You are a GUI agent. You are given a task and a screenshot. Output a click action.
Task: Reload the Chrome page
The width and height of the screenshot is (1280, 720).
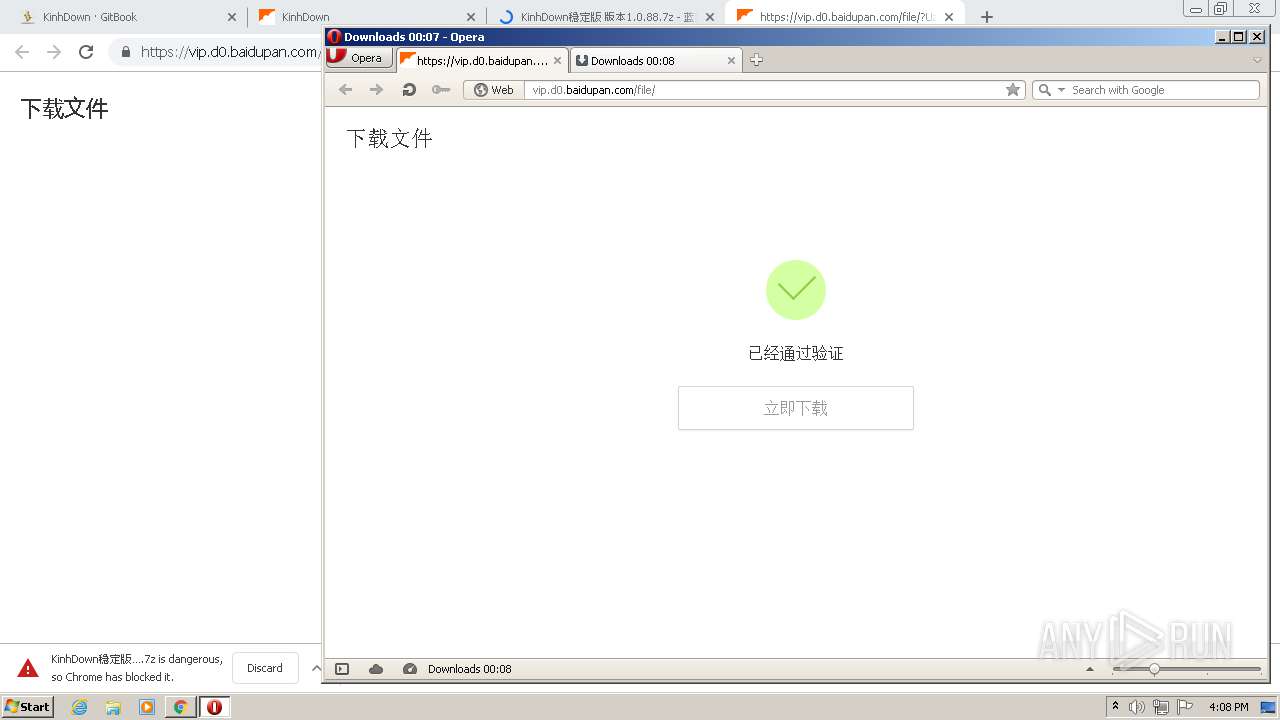[x=86, y=52]
